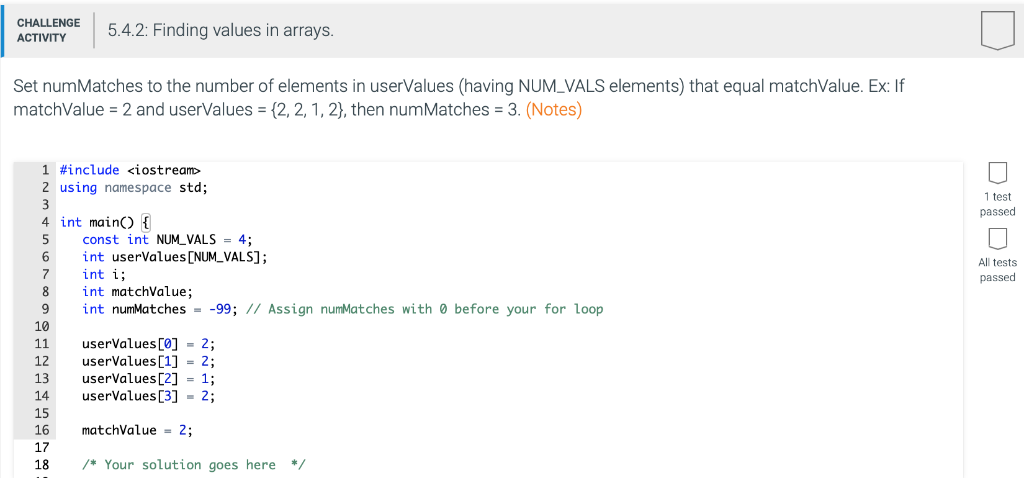Click the "CHALLENGE ACTIVITY" label
This screenshot has width=1024, height=478.
point(48,30)
